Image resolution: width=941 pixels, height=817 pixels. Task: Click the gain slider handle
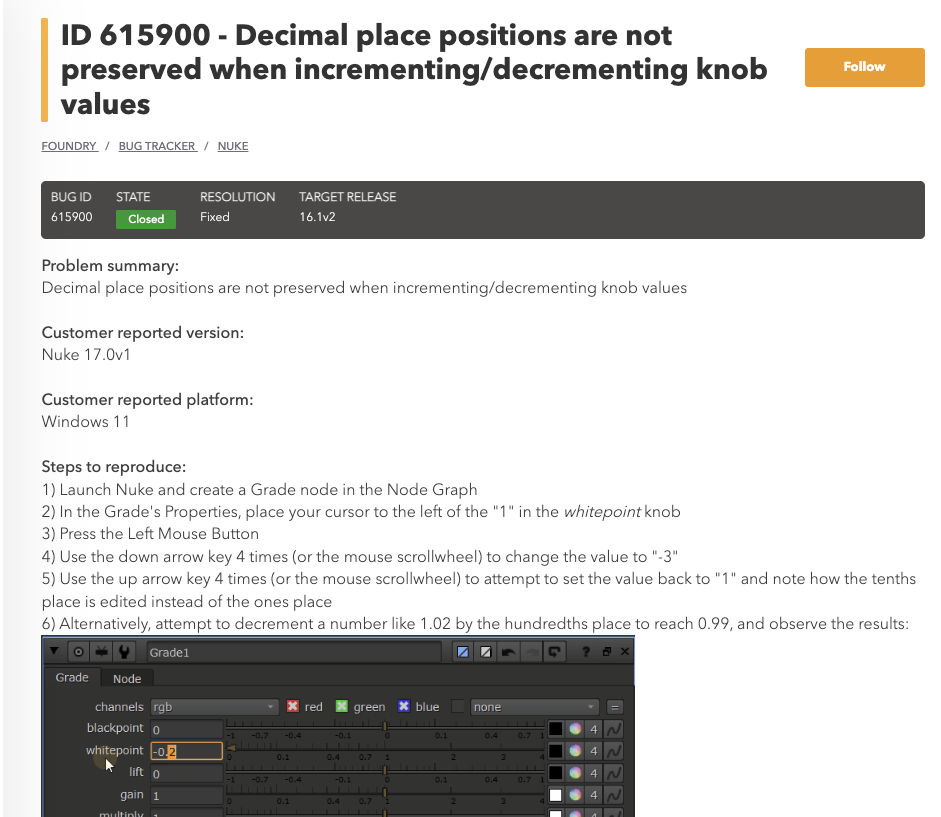click(385, 792)
